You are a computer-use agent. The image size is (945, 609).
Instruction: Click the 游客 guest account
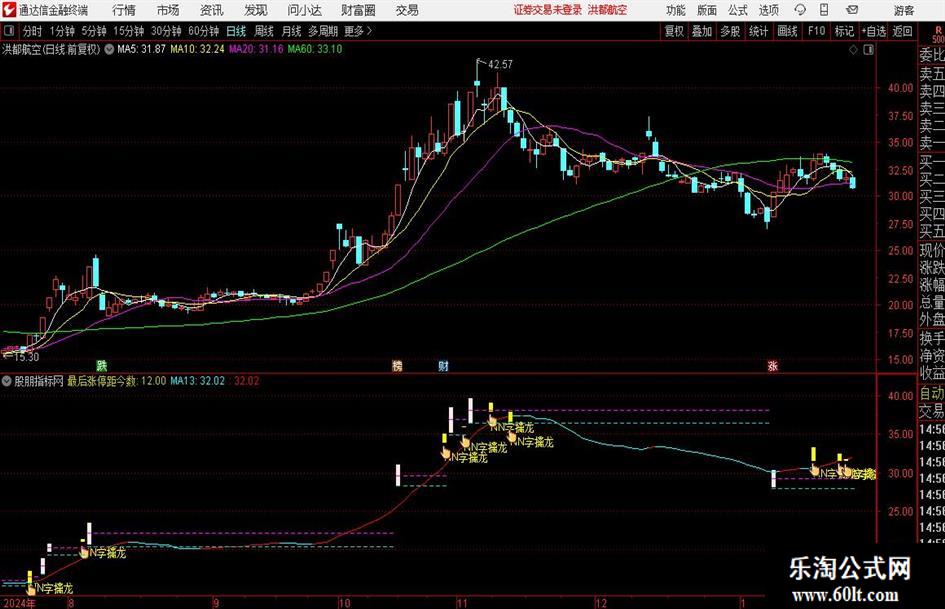coord(904,10)
